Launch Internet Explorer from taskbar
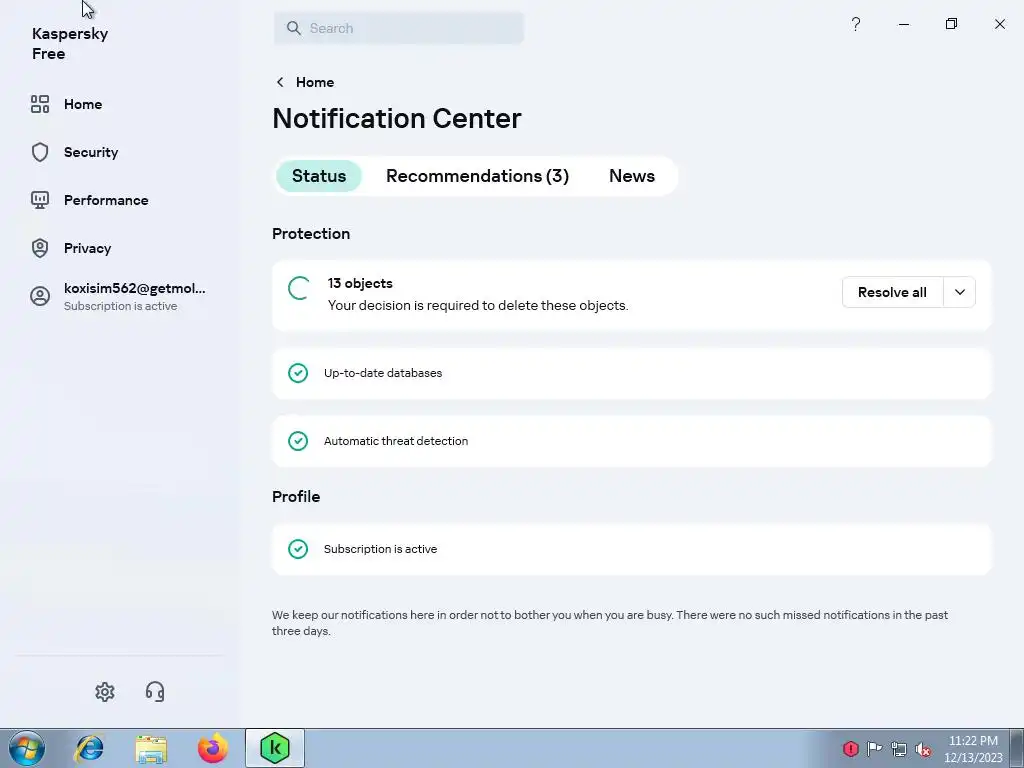The image size is (1024, 768). 89,748
